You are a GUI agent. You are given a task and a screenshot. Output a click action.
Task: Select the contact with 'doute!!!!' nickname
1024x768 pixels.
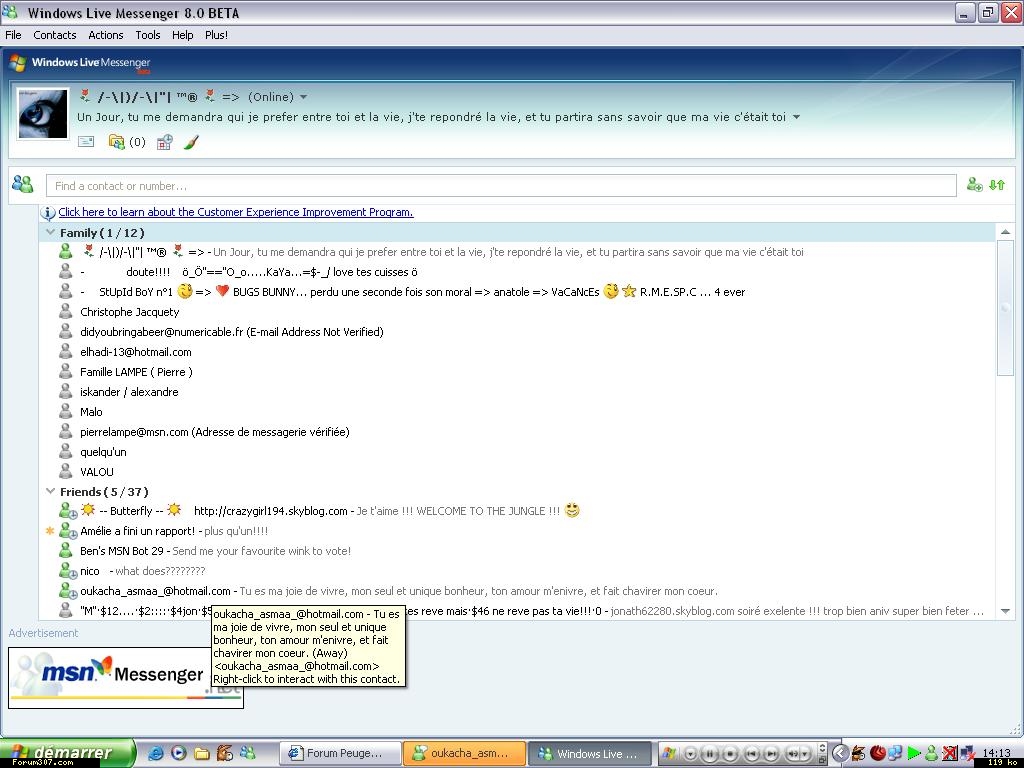[249, 272]
